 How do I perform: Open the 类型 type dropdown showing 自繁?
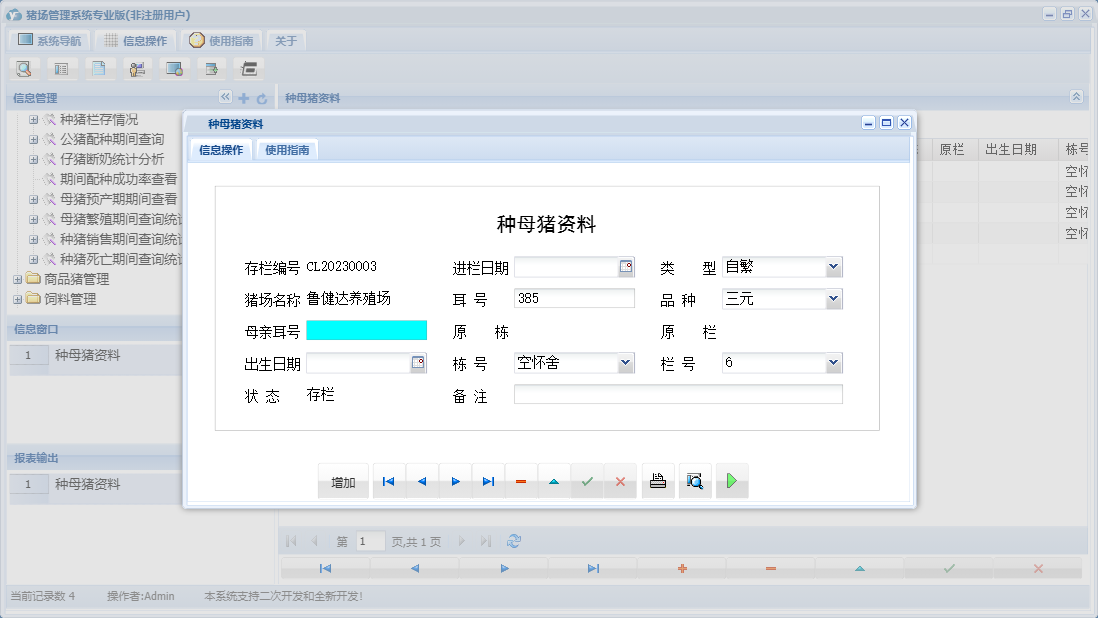[834, 266]
